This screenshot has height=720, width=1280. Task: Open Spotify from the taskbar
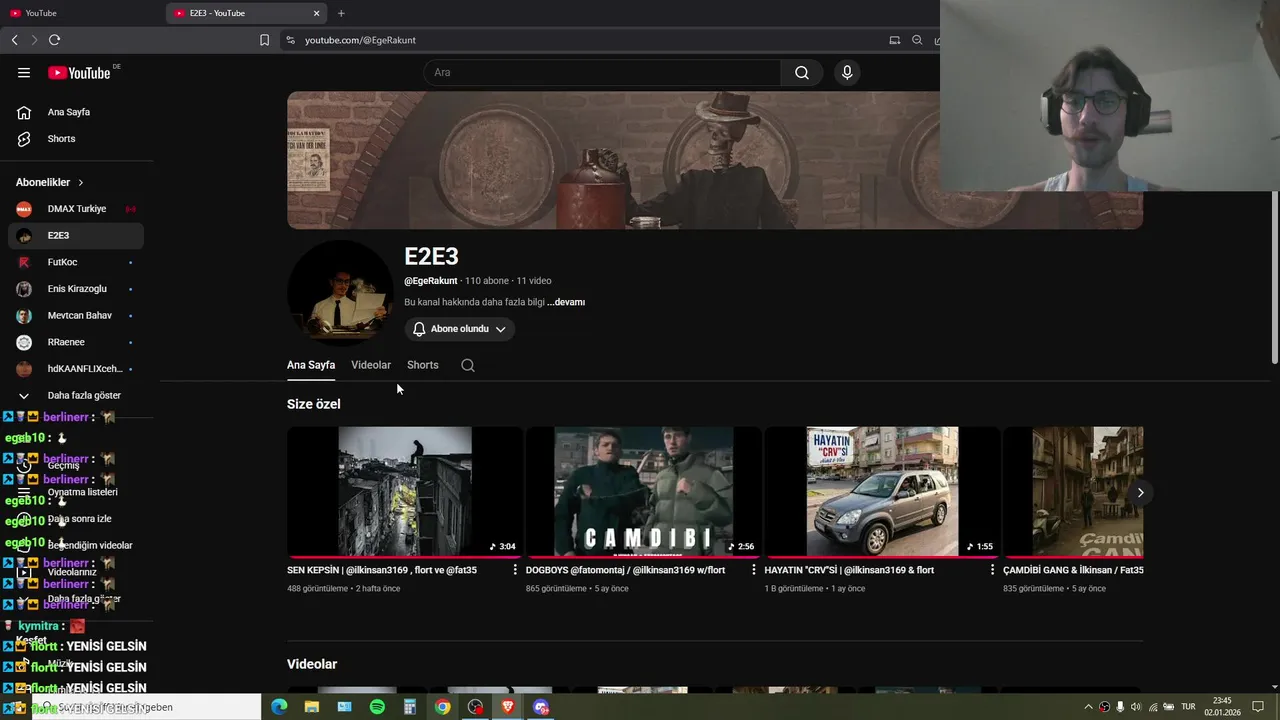point(377,707)
